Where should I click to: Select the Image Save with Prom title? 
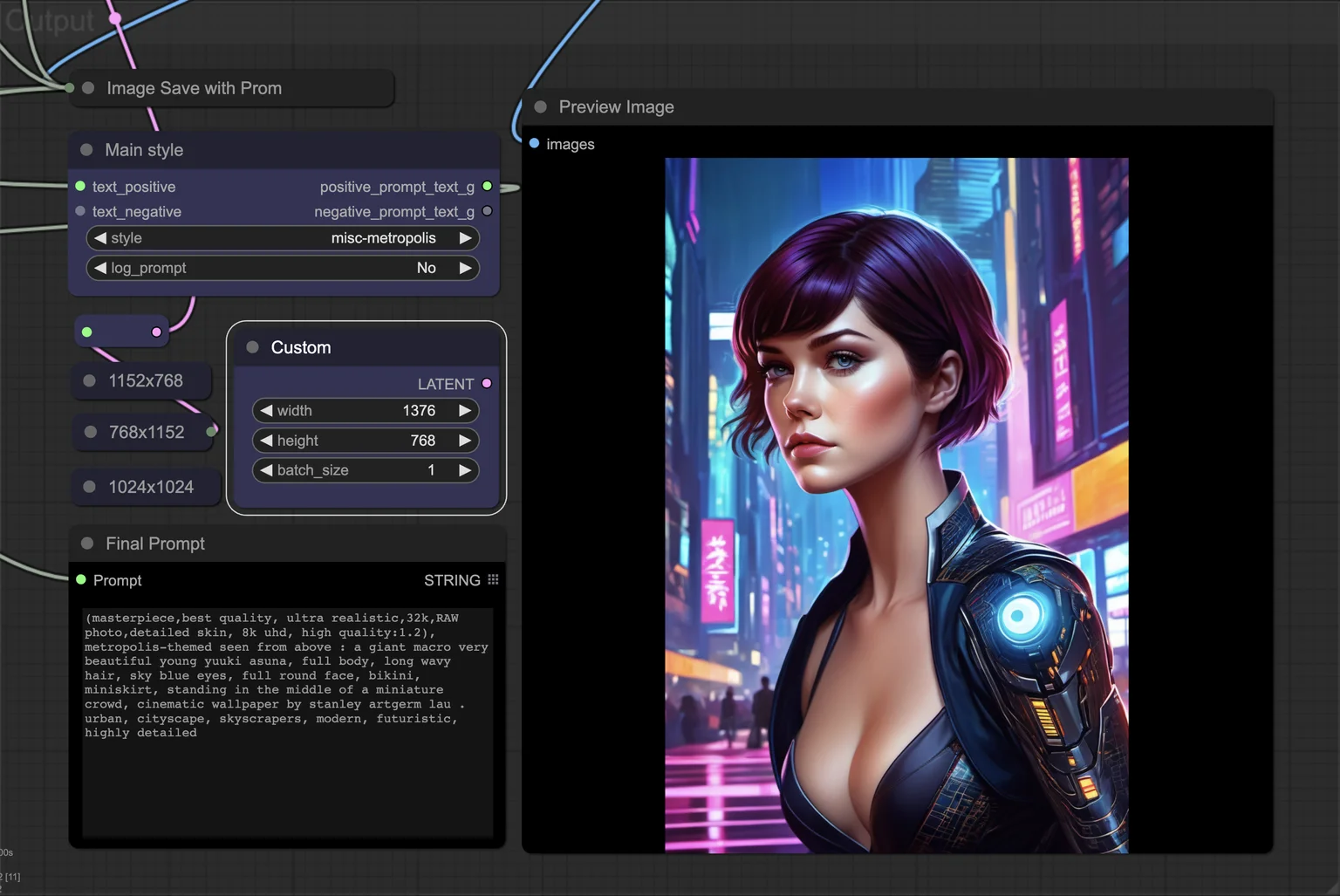point(194,88)
